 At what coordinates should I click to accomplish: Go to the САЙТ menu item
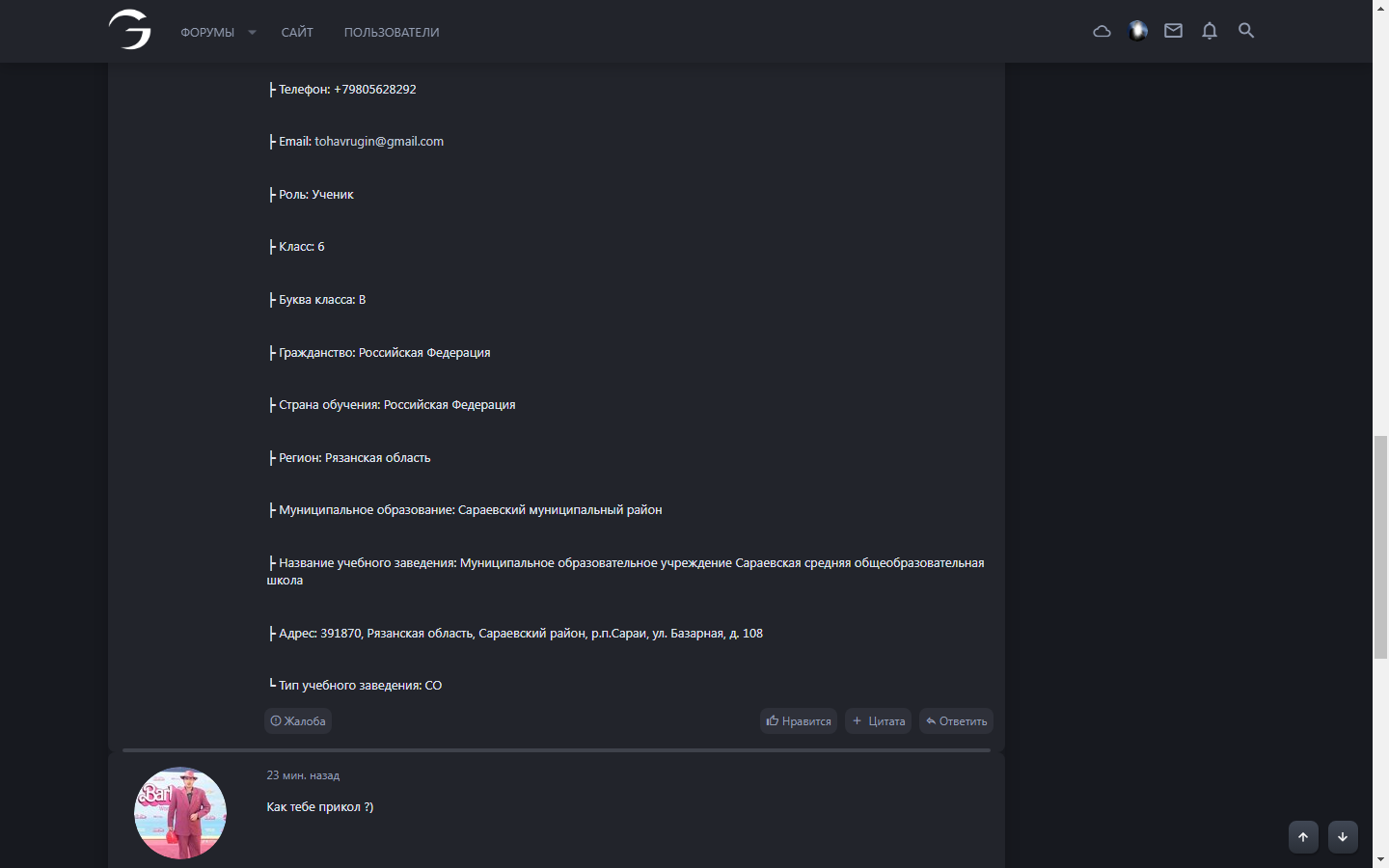pos(297,33)
